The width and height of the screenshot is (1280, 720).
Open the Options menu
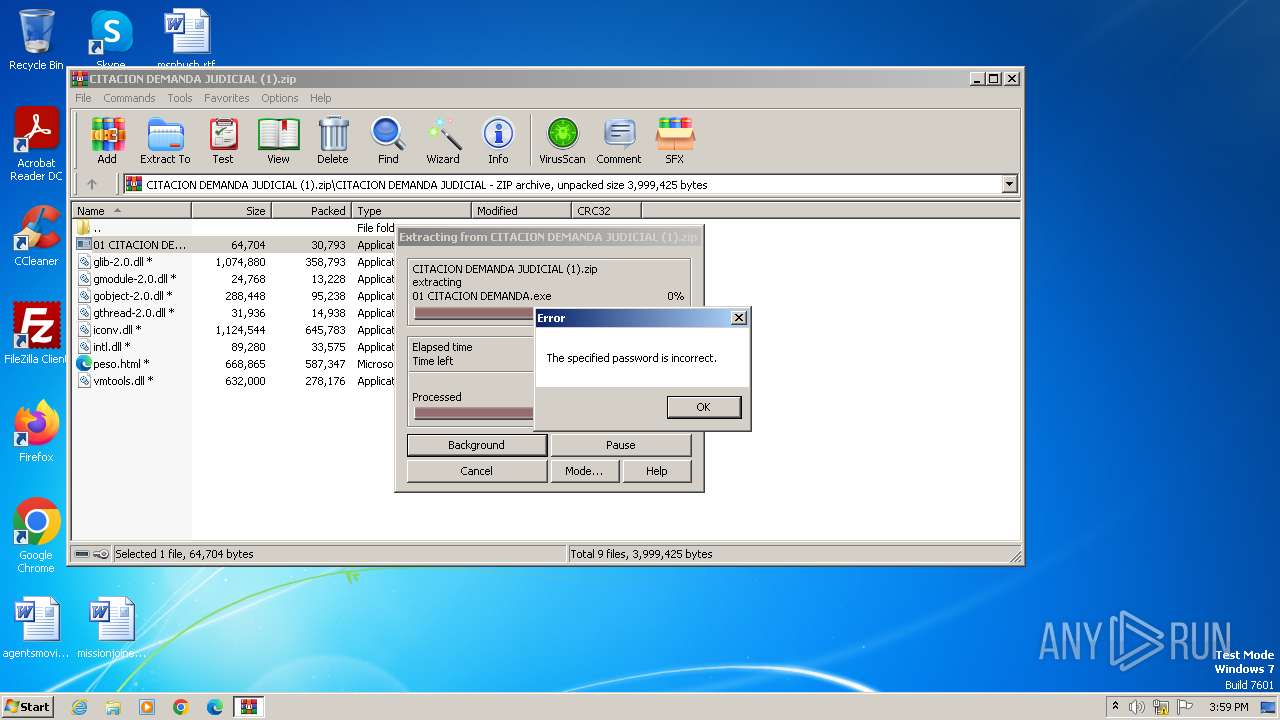click(x=280, y=98)
